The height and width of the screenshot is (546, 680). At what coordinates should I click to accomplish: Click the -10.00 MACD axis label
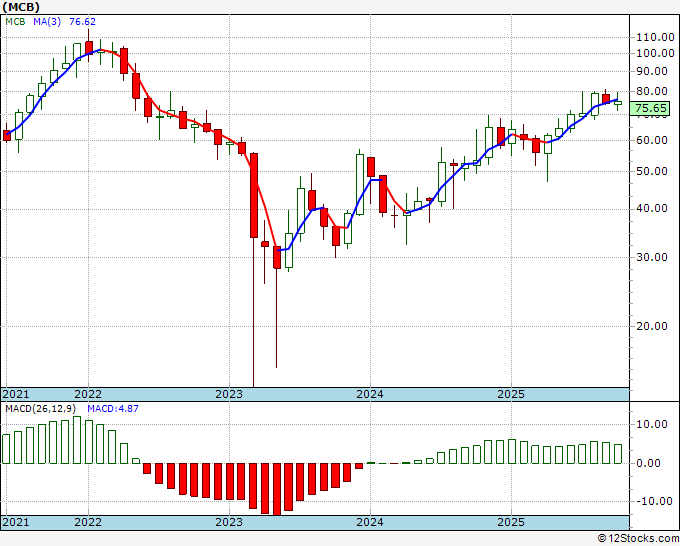coord(652,501)
